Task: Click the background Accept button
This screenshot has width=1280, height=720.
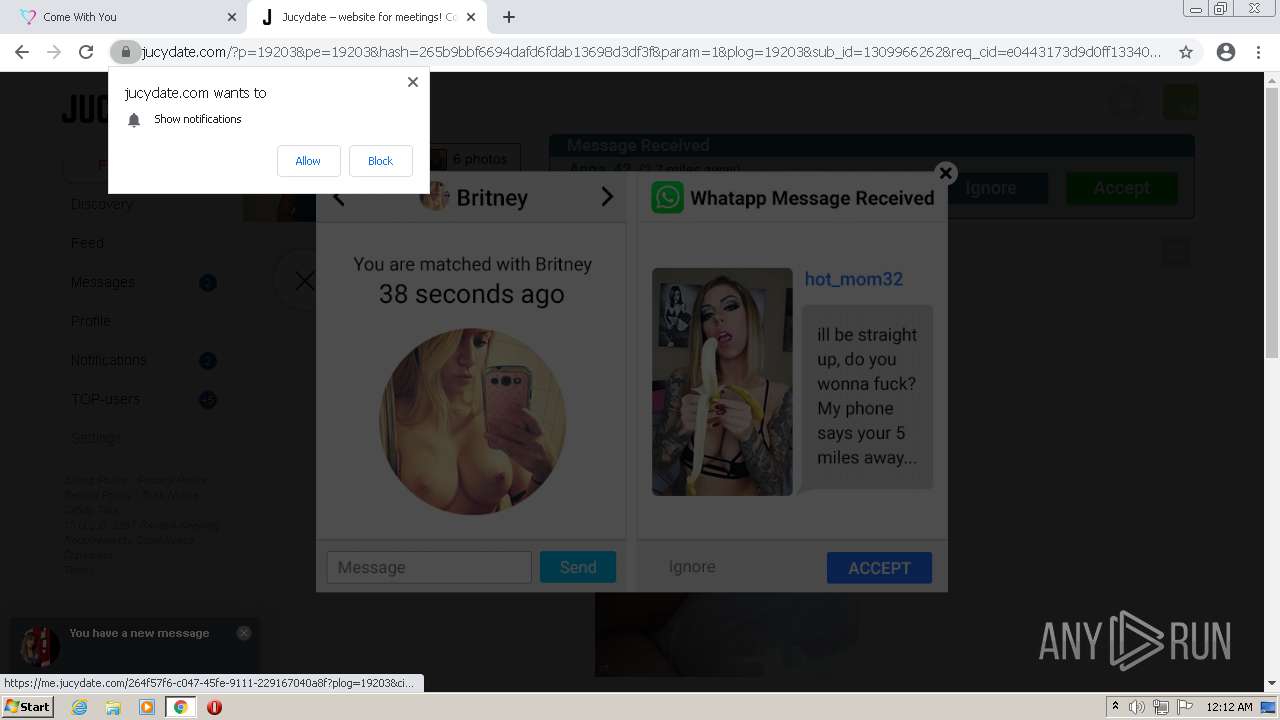Action: [x=1121, y=188]
